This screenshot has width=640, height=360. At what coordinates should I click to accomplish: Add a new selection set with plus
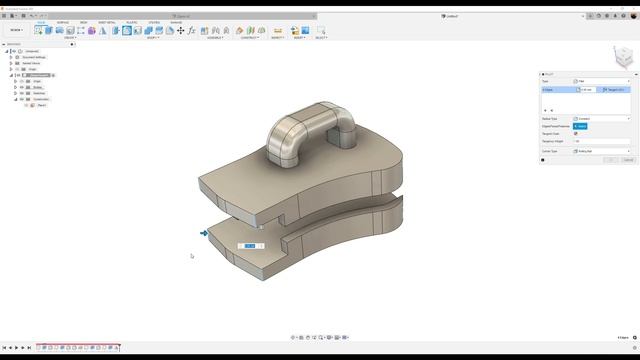(545, 111)
